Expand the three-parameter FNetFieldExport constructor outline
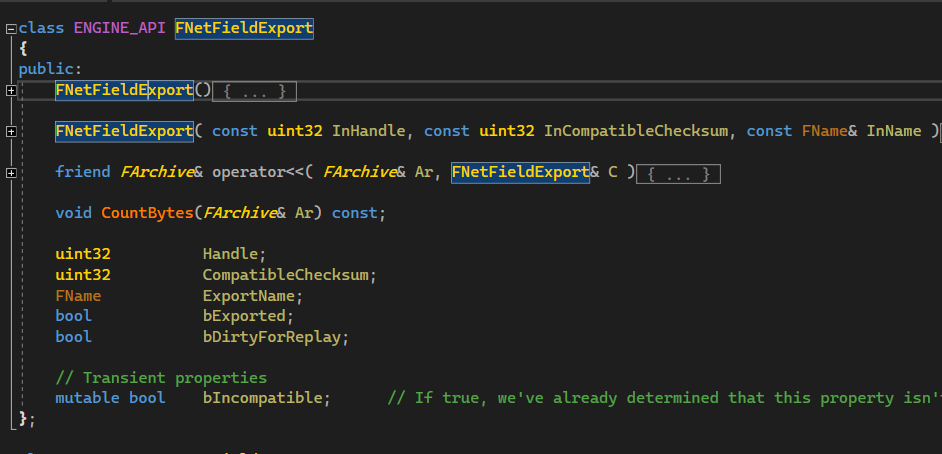The image size is (942, 454). (10, 131)
